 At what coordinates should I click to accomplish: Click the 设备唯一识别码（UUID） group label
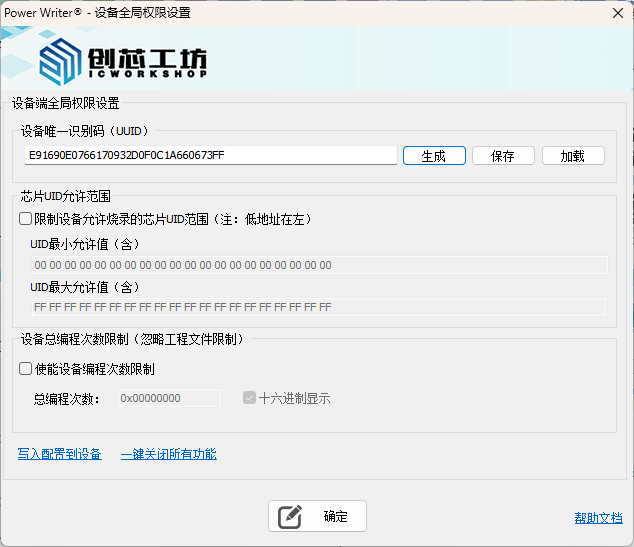[85, 131]
